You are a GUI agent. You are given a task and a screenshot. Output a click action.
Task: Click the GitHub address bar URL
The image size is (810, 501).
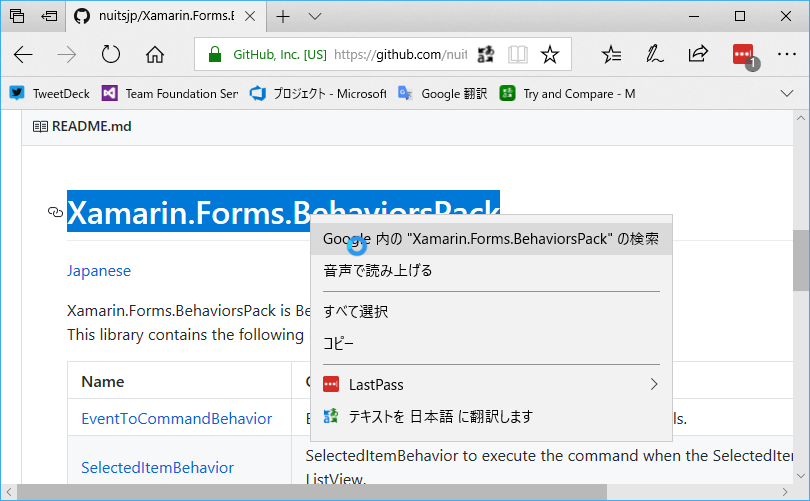(x=400, y=54)
